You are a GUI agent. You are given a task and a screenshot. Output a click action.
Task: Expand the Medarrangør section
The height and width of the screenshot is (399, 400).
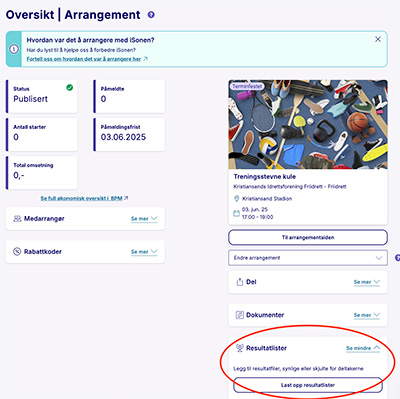pos(144,219)
